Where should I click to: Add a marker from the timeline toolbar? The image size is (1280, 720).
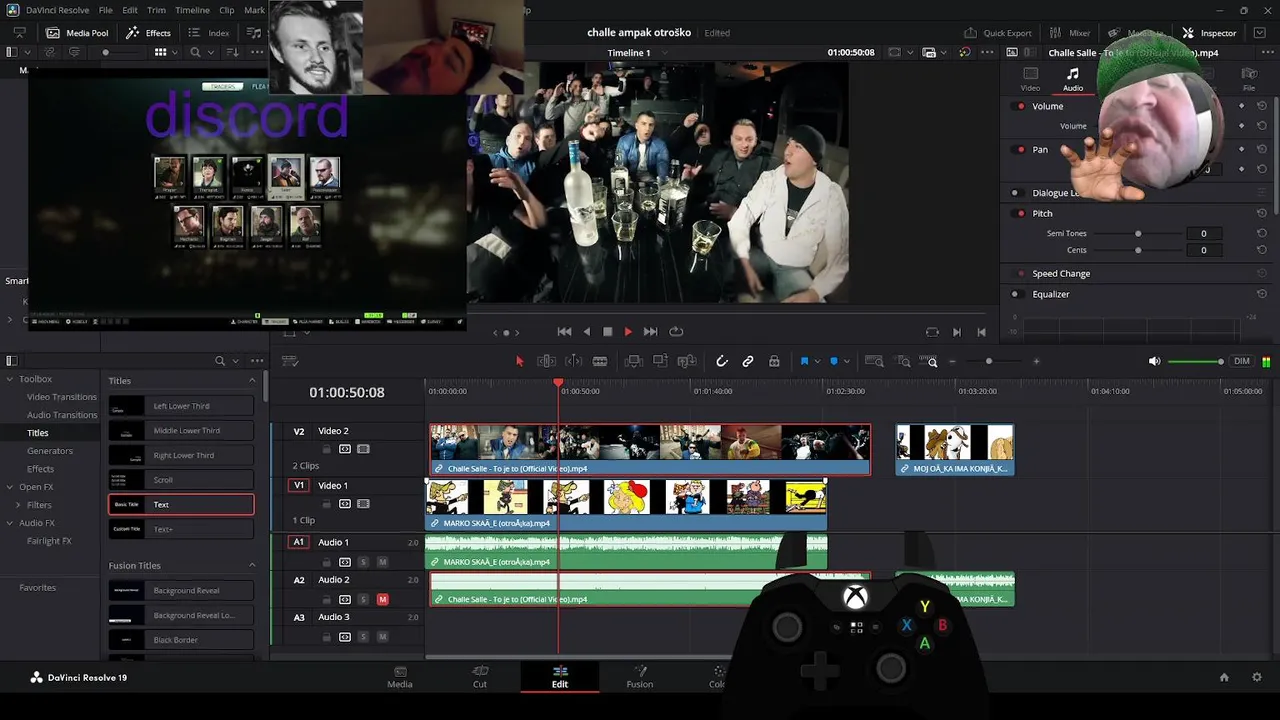point(834,361)
